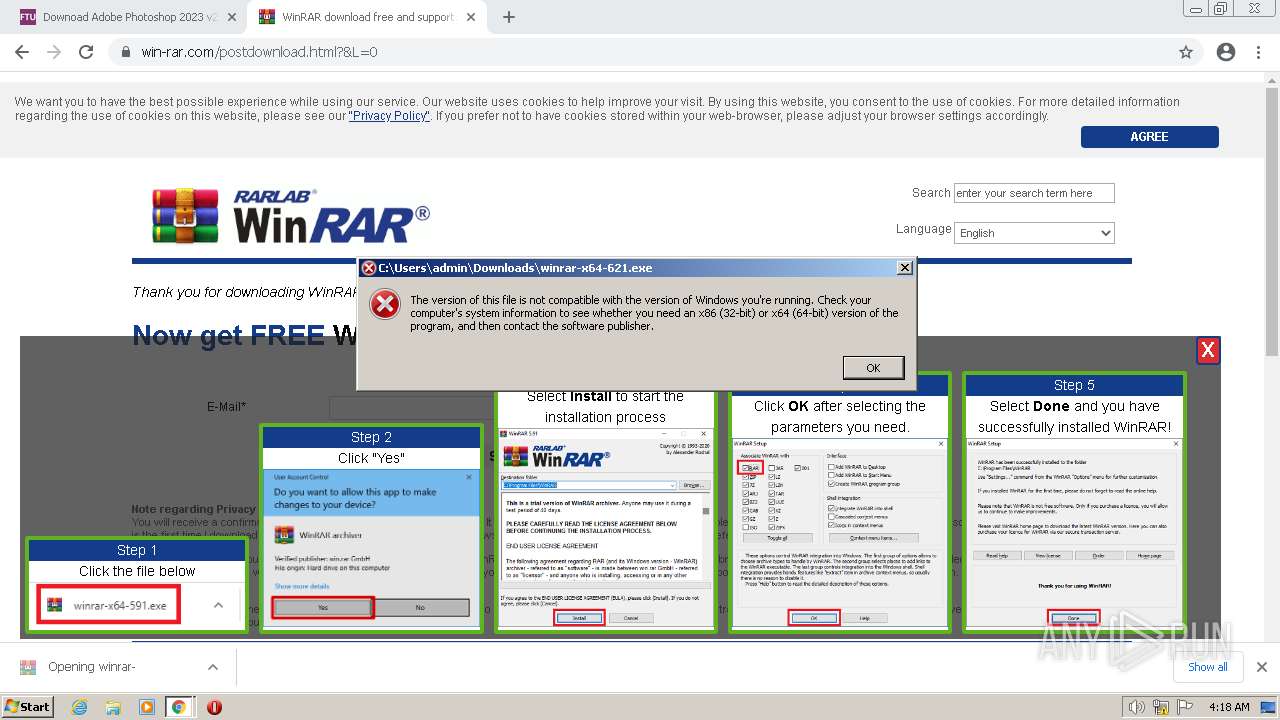Close the installation steps overlay with red X

(1208, 350)
